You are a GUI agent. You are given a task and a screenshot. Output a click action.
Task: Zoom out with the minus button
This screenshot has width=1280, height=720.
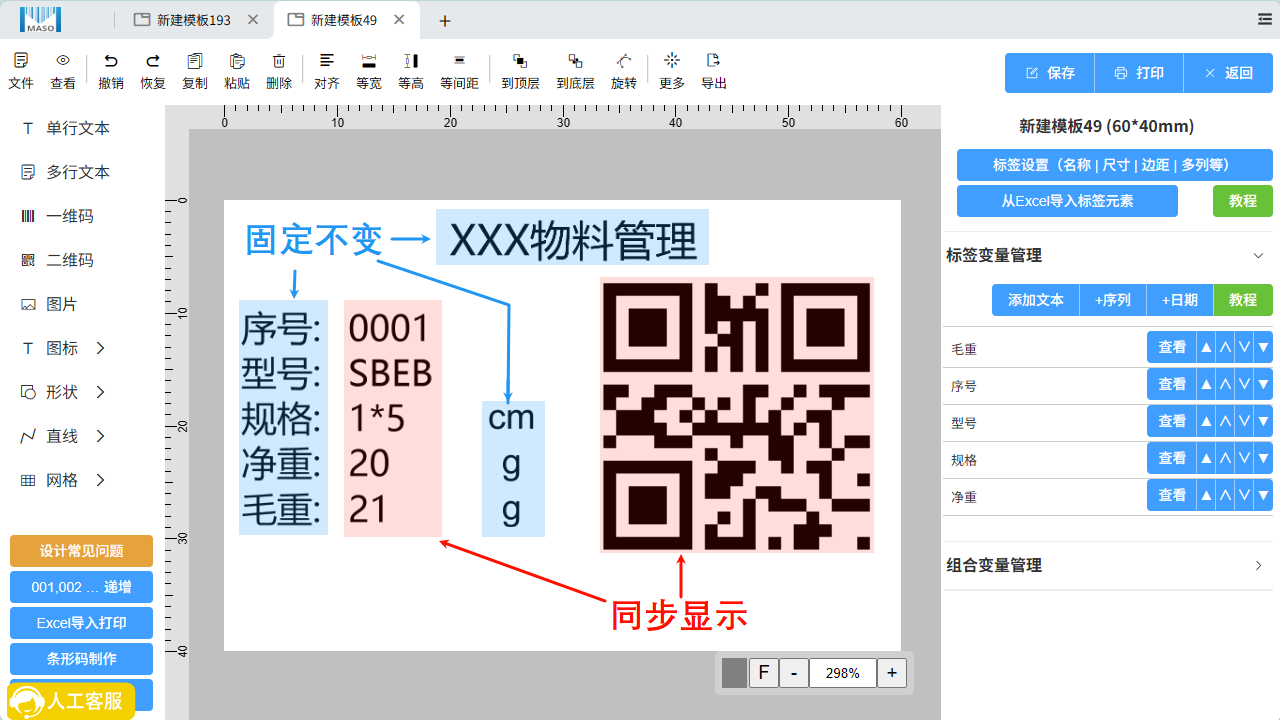(794, 673)
